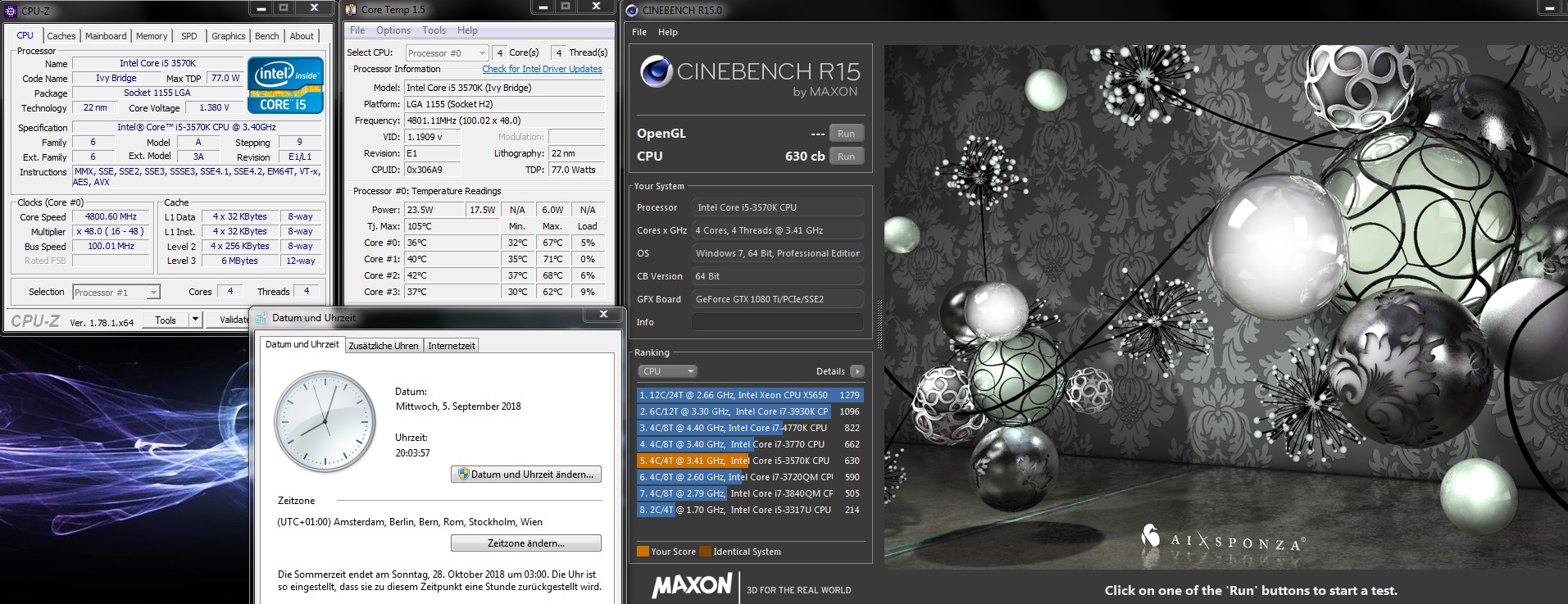Open the Graphics tab in CPU-Z
Screen dimensions: 1568x604
[229, 36]
